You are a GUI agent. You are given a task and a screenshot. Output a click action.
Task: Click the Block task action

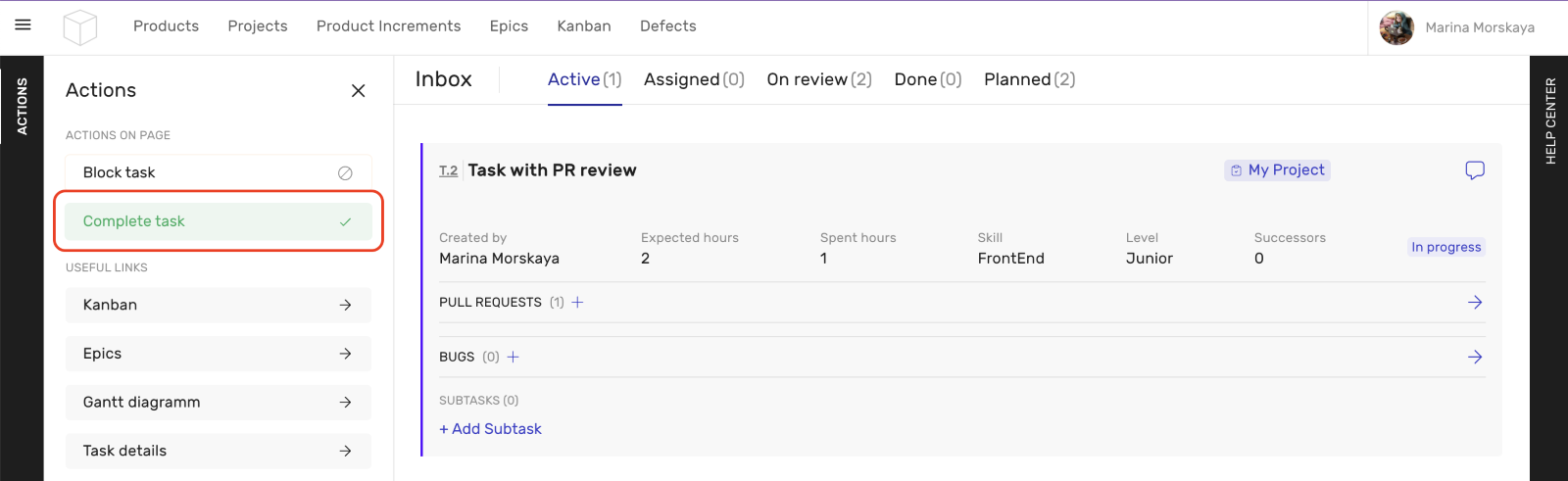218,172
